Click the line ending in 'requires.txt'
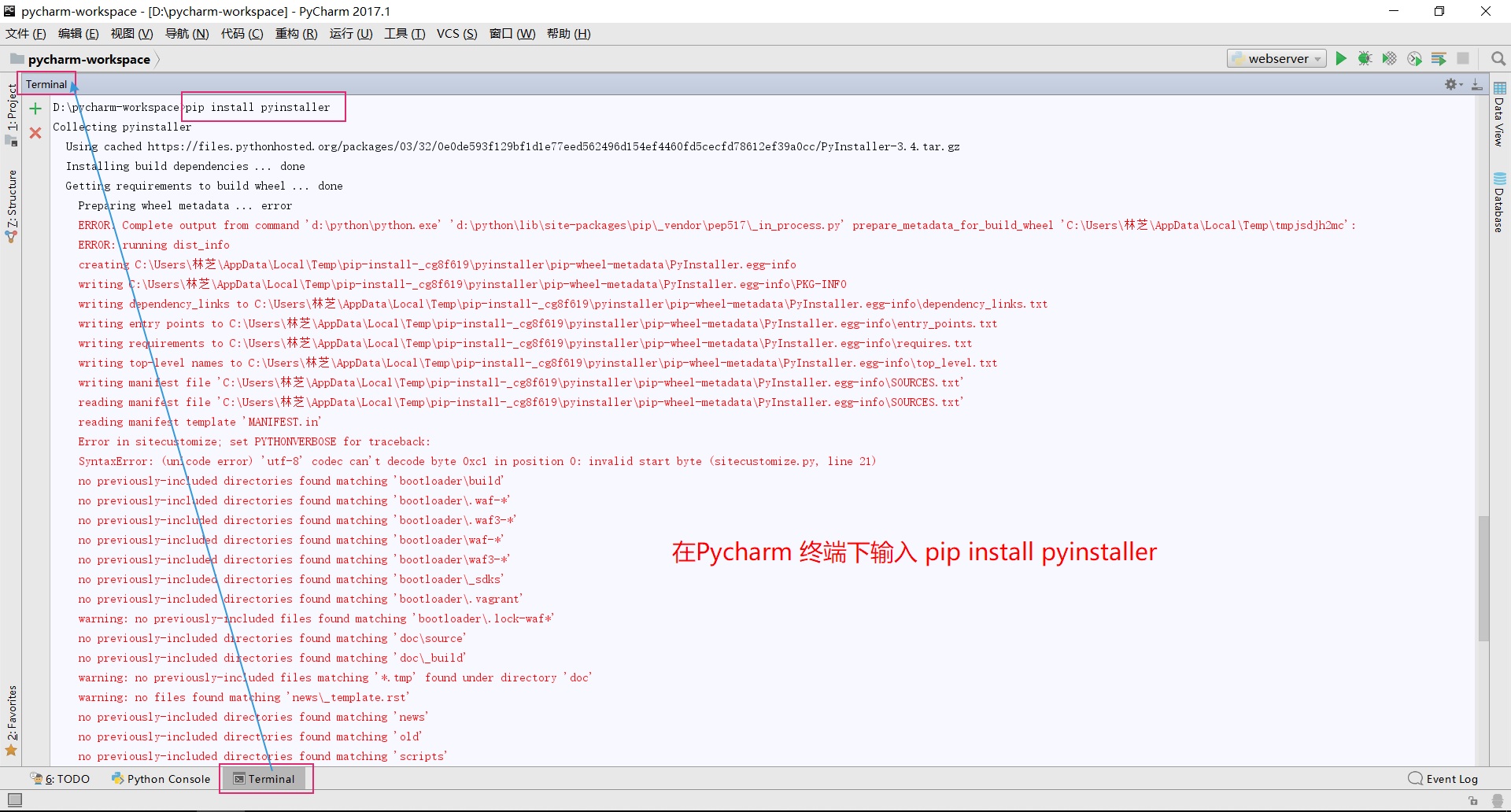The height and width of the screenshot is (812, 1511). [525, 343]
